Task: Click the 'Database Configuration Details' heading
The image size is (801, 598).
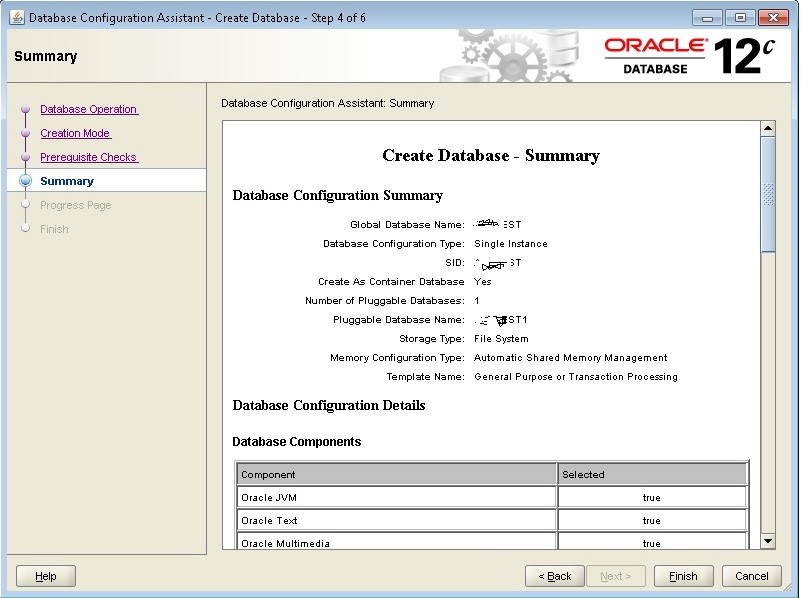Action: 329,405
